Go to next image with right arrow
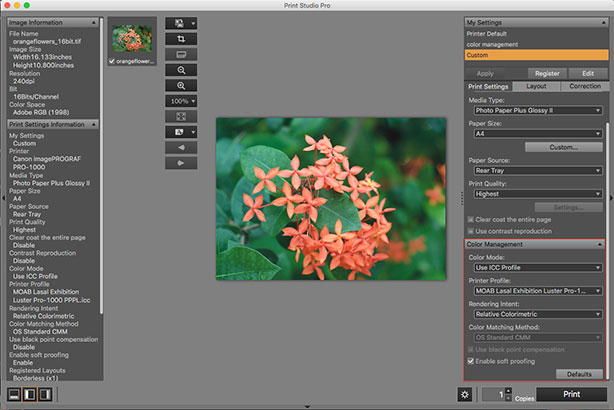 point(181,163)
